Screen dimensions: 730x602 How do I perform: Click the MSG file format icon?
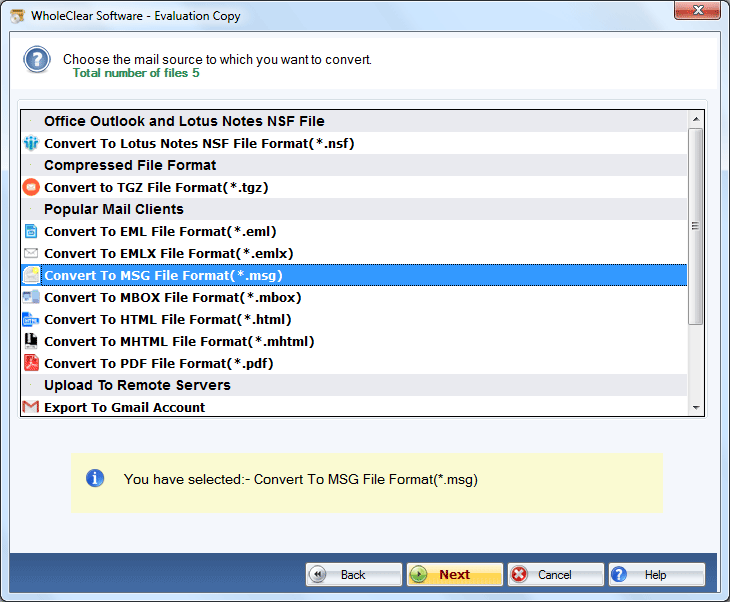31,275
